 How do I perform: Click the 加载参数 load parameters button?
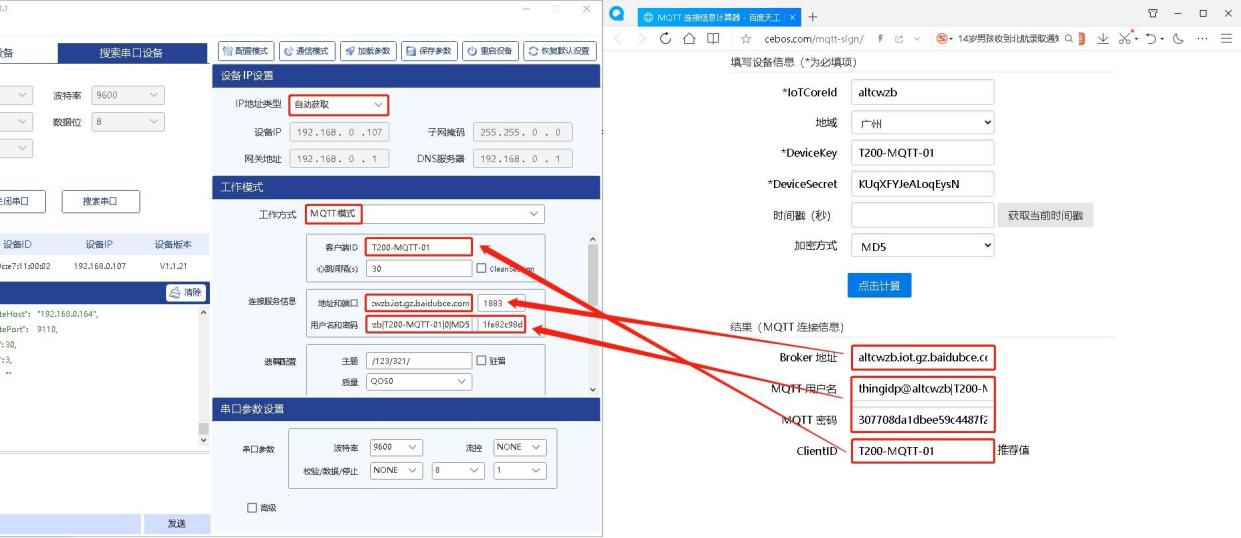pos(368,51)
